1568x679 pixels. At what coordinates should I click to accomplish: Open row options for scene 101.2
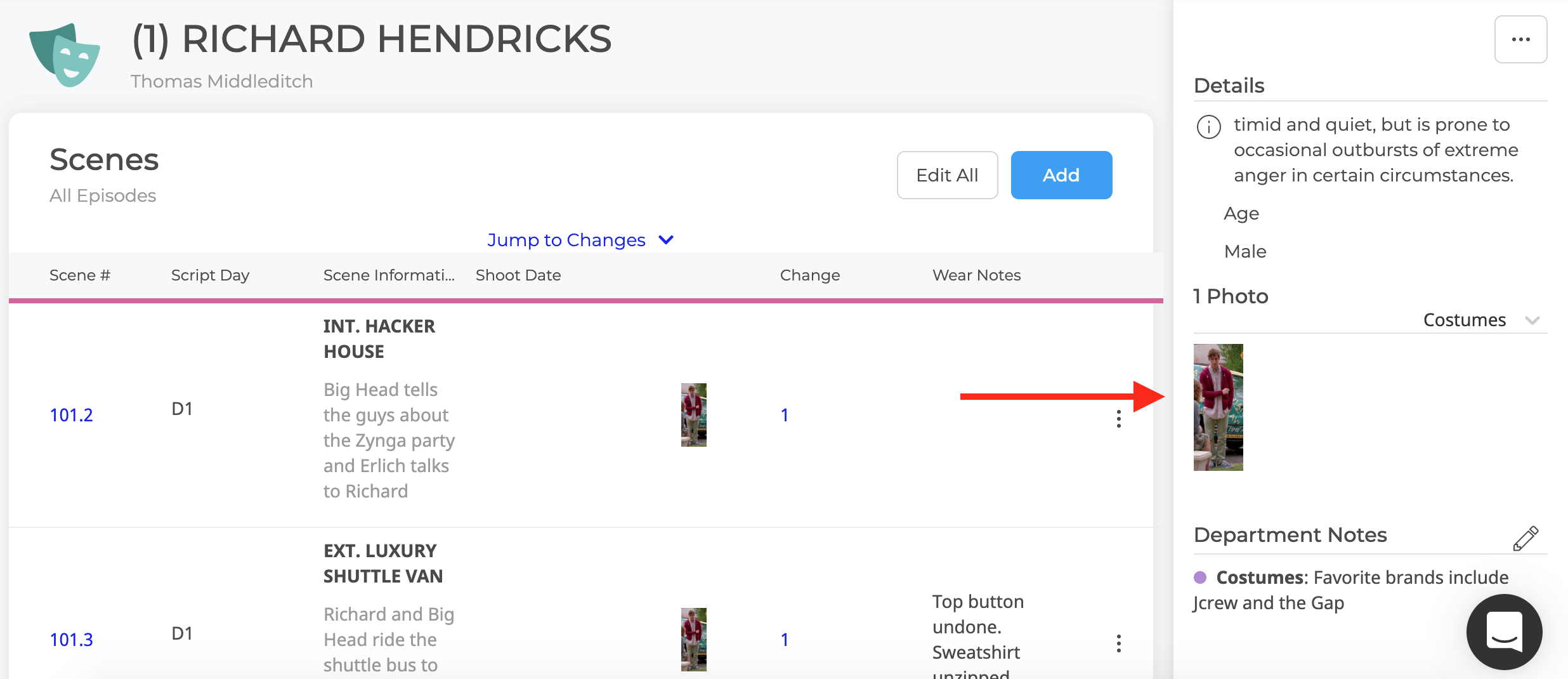1118,419
